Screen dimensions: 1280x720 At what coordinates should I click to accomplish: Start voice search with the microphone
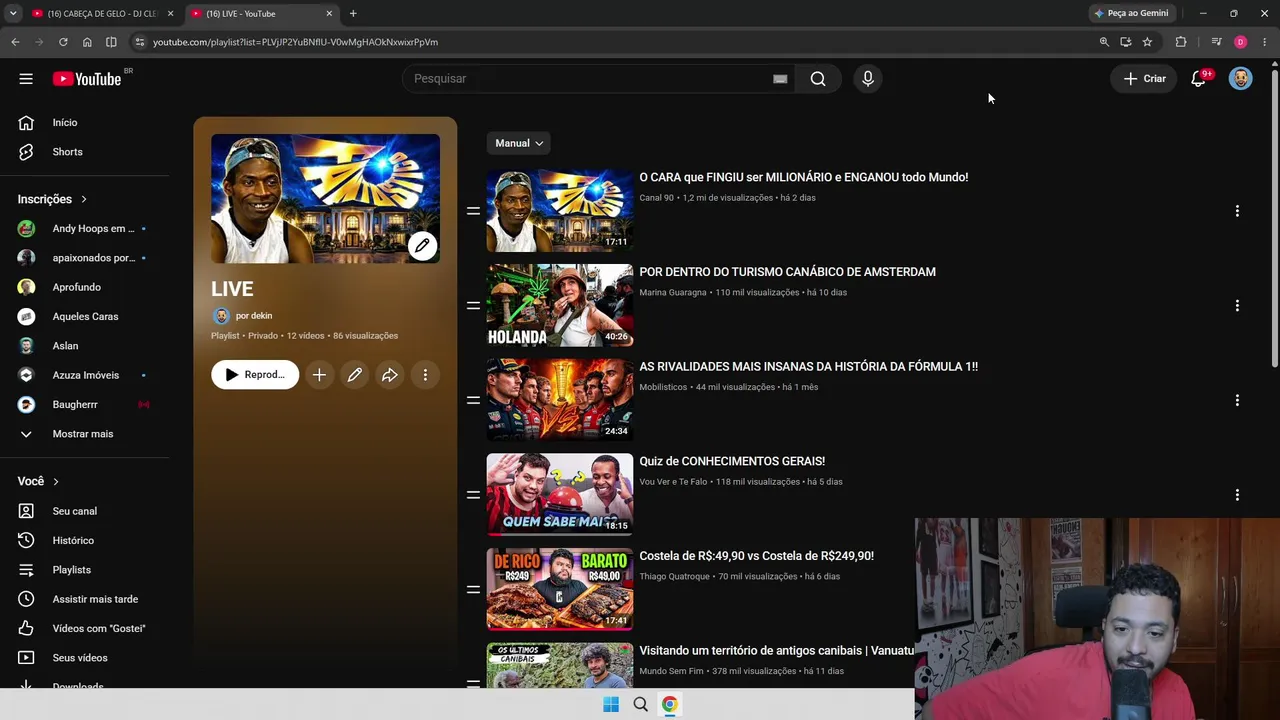pos(868,79)
